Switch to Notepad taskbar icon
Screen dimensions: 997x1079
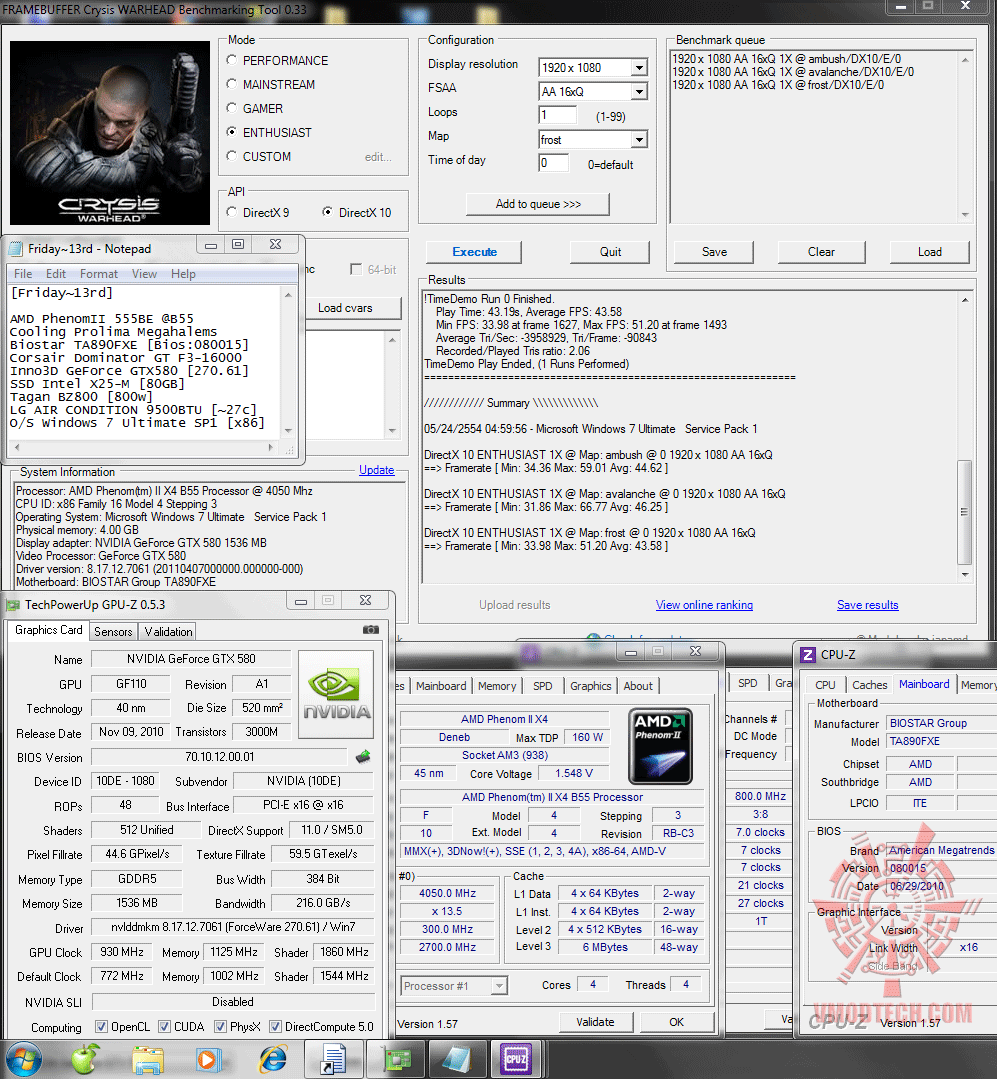tap(457, 1059)
